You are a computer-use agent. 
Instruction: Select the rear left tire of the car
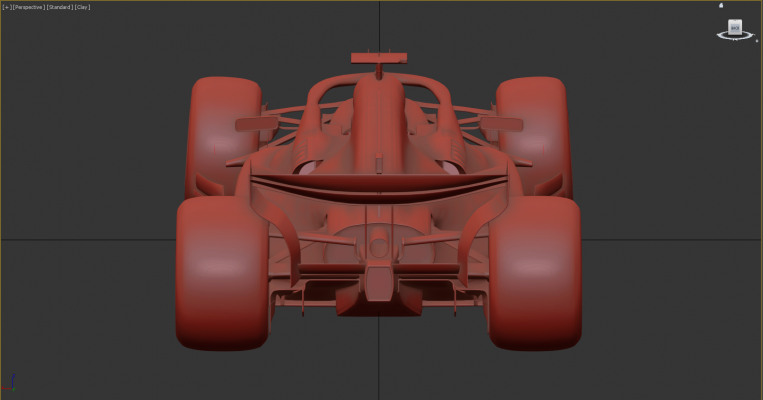click(x=224, y=270)
